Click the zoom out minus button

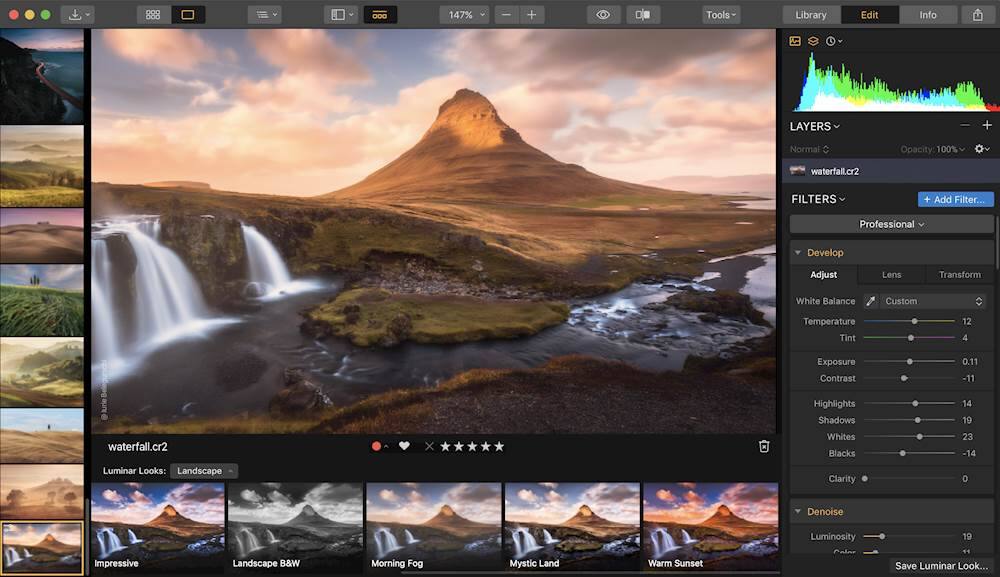(x=507, y=15)
